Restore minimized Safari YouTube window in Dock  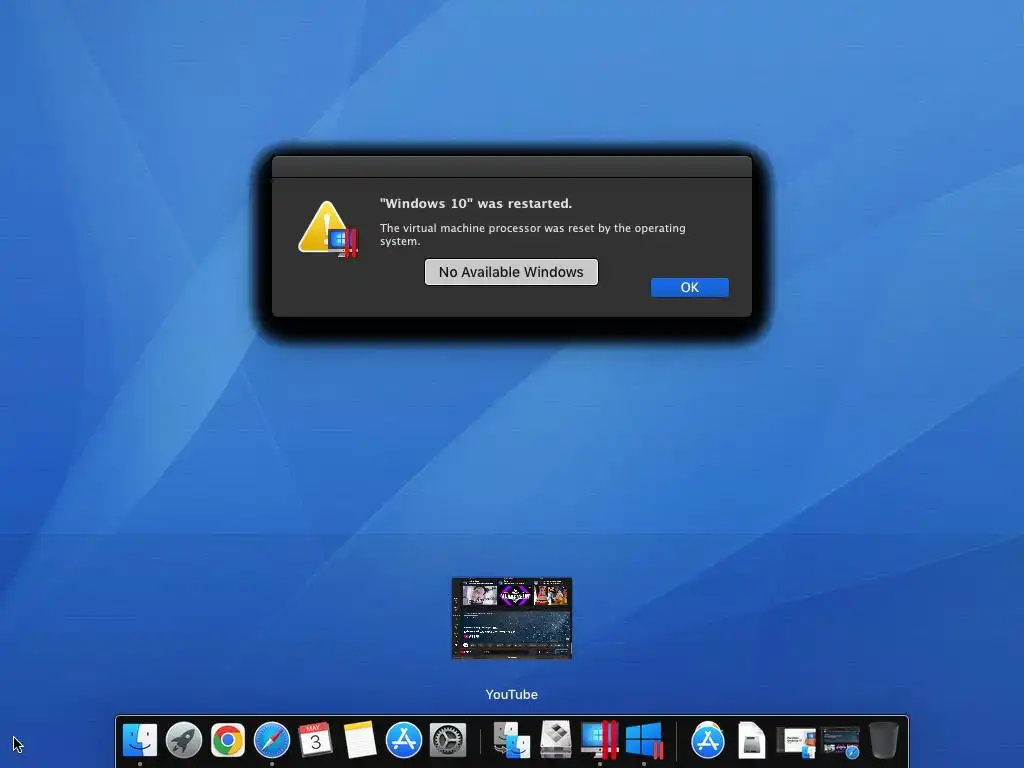coord(840,743)
